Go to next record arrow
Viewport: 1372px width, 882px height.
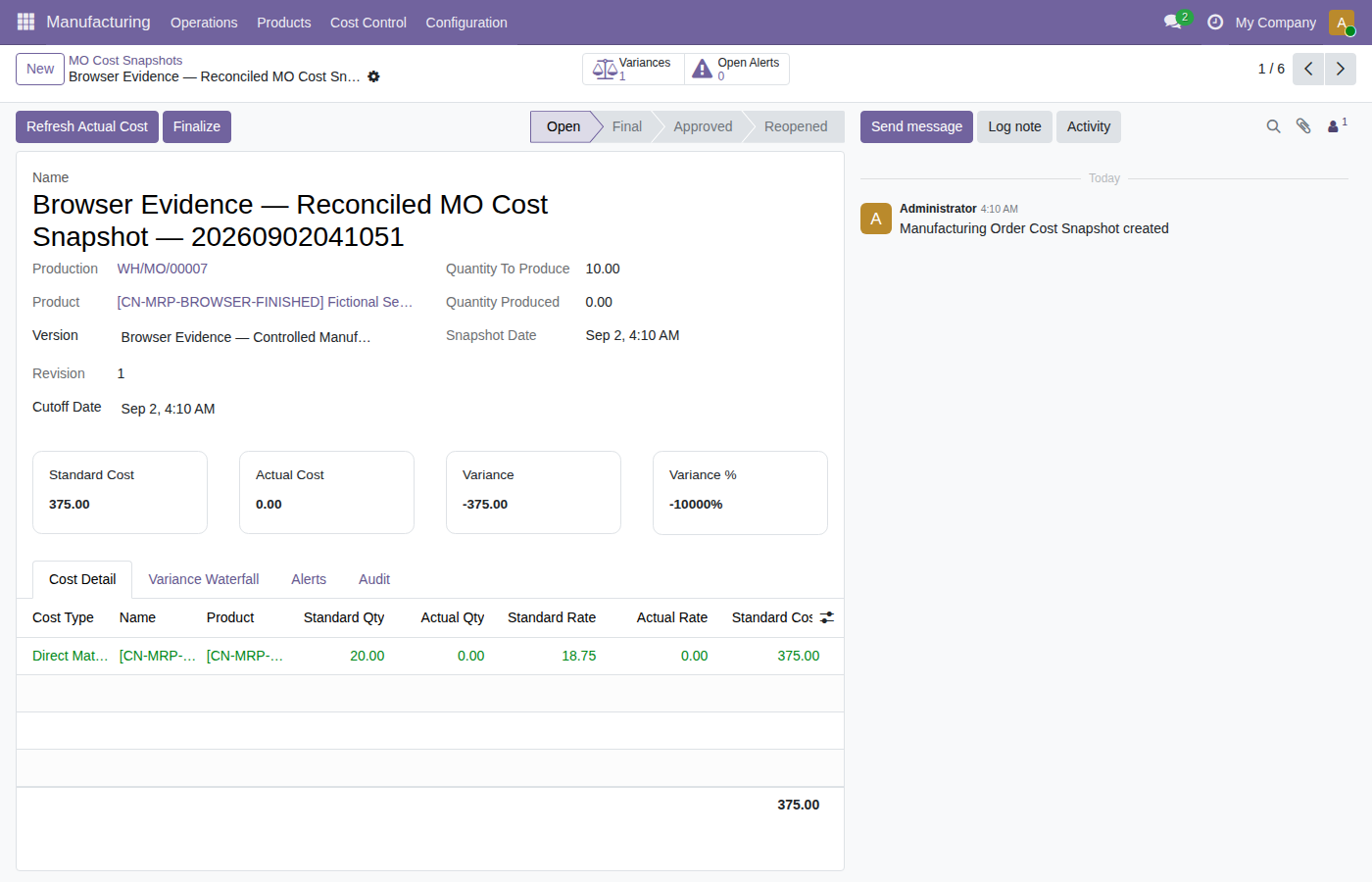click(1341, 69)
